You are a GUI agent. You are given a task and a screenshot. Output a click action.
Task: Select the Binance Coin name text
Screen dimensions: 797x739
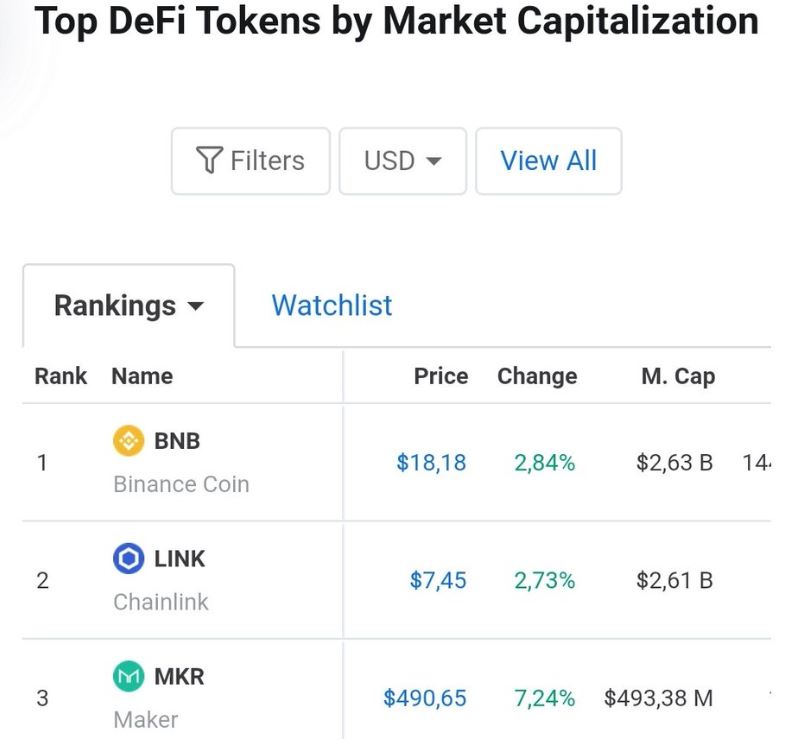[181, 484]
